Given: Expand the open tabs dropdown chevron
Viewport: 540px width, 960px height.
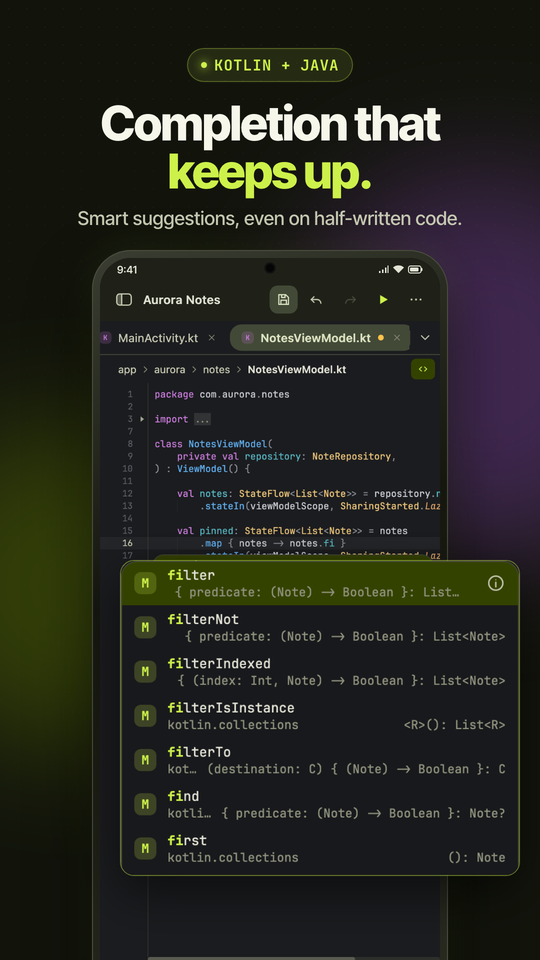Looking at the screenshot, I should (x=425, y=338).
